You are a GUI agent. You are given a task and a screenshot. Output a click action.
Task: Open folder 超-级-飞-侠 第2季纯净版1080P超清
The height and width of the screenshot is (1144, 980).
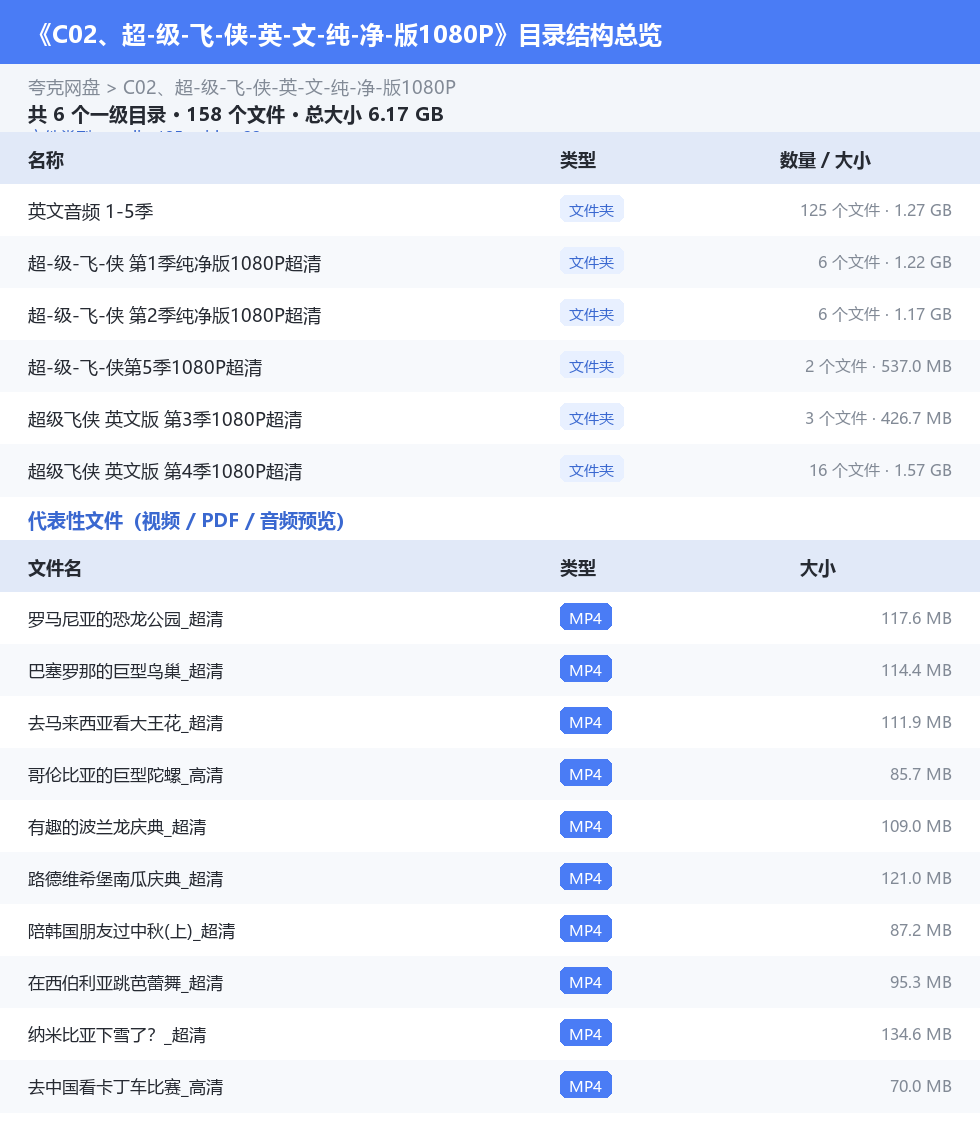click(490, 314)
